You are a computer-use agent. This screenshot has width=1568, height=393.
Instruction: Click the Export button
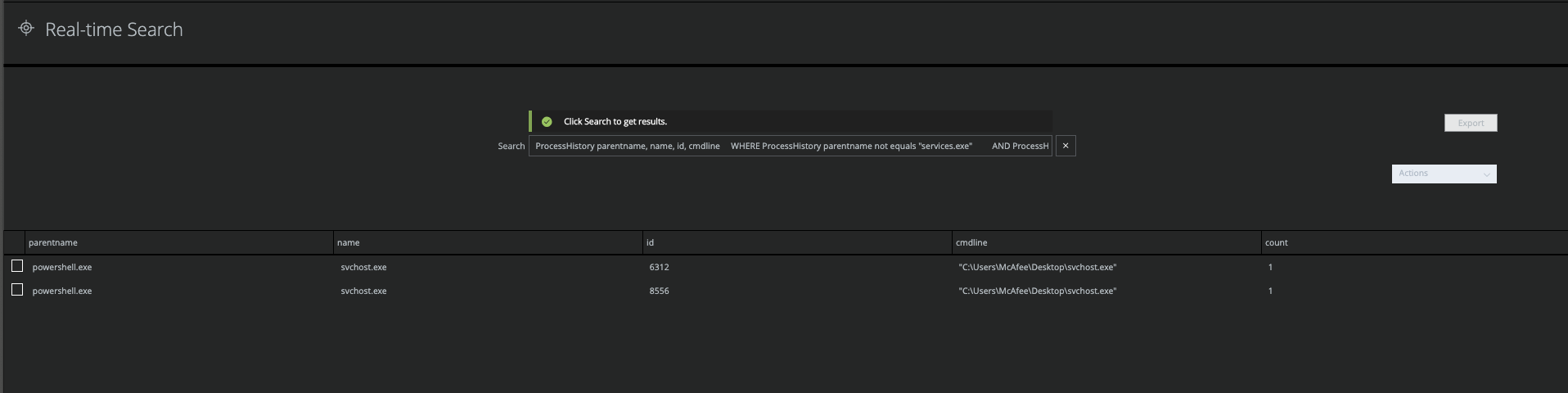1471,123
